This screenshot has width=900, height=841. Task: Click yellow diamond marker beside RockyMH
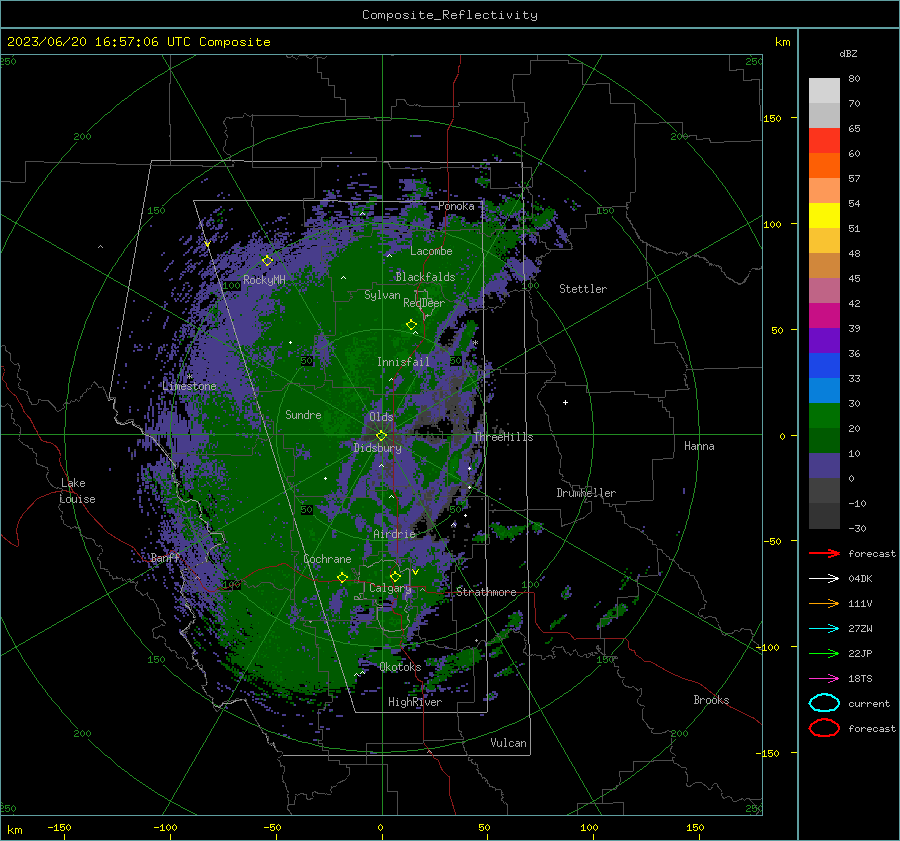tap(267, 261)
